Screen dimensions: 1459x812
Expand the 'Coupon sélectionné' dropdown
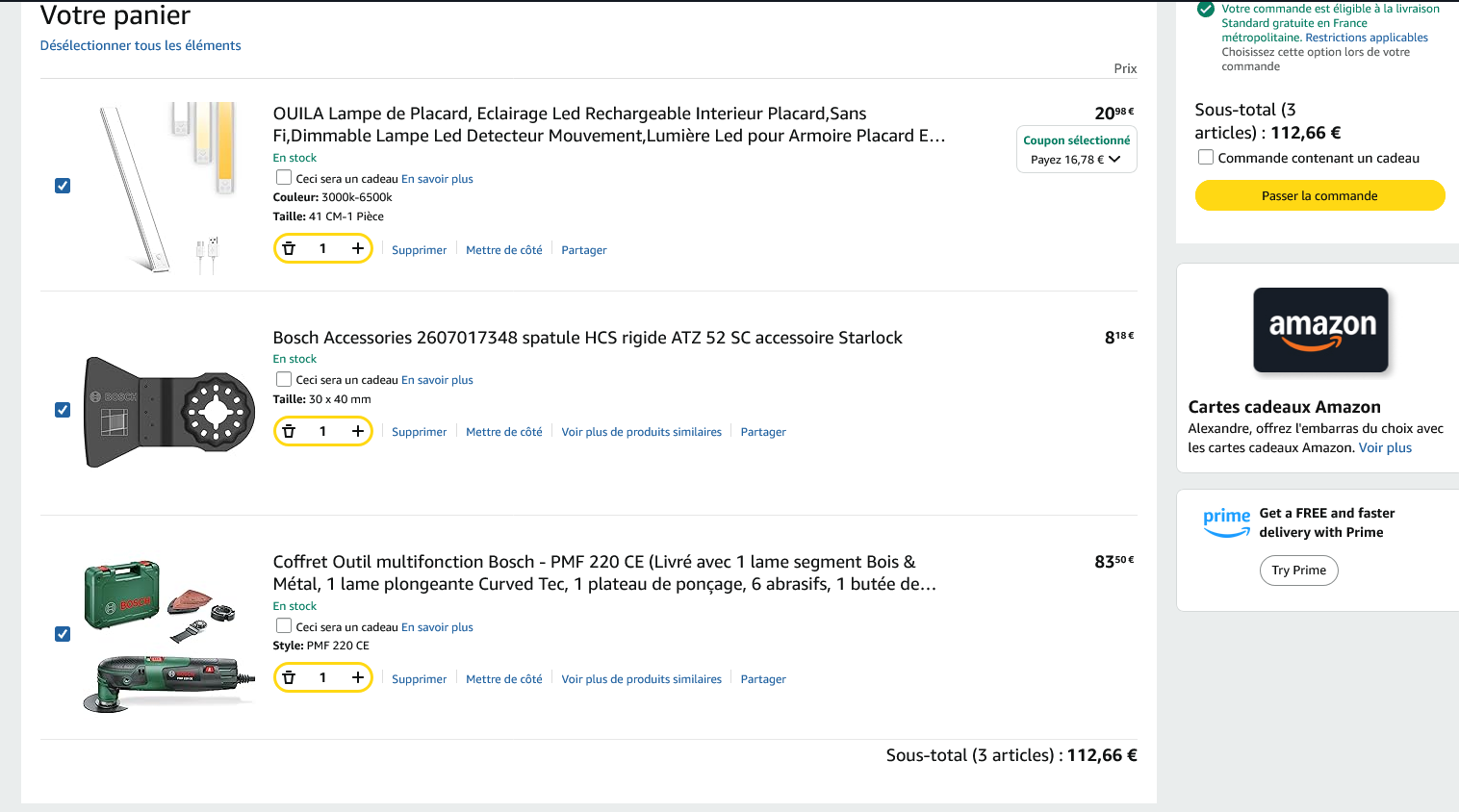1076,150
